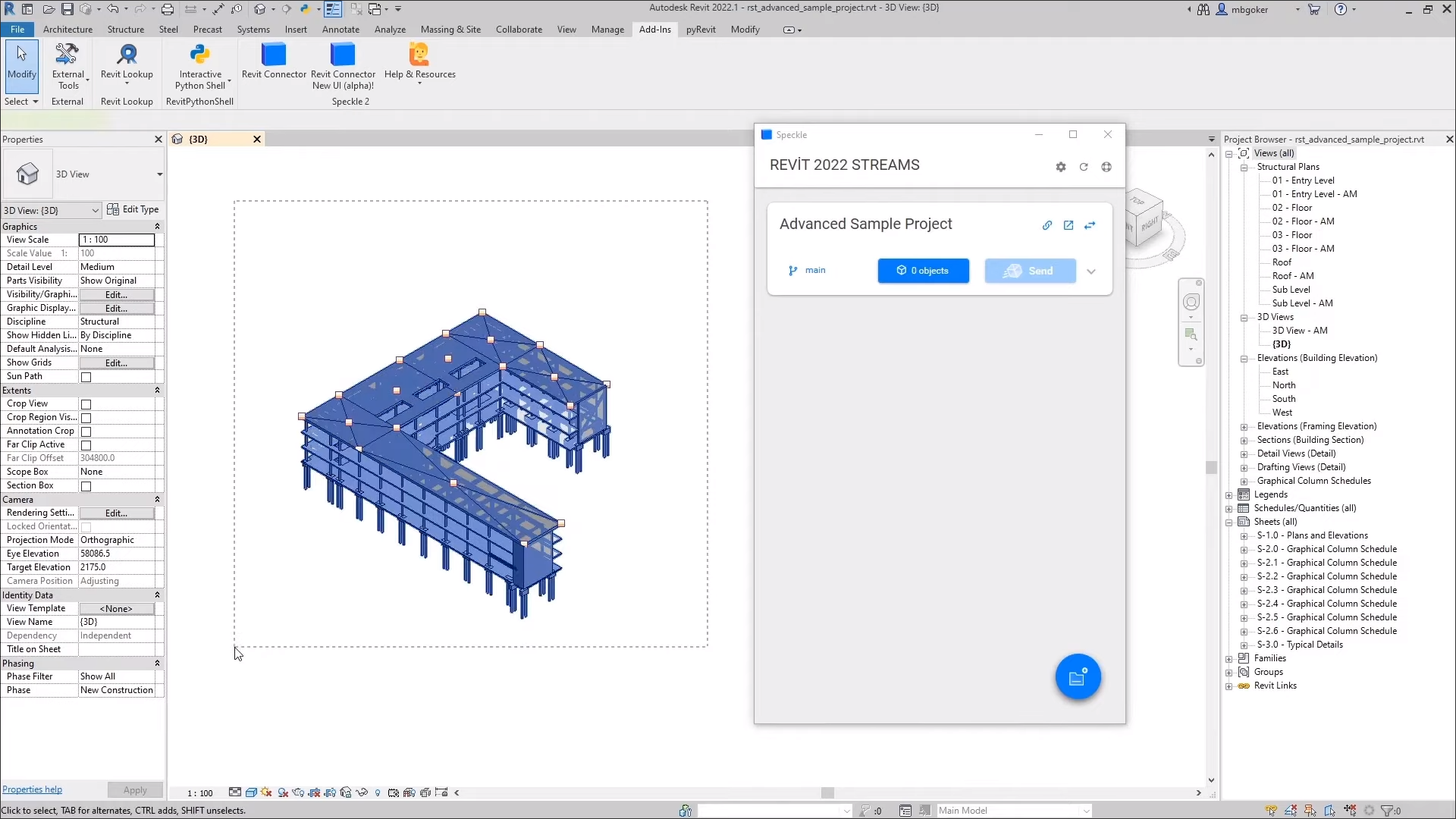Expand Speckle stream card chevron
This screenshot has width=1456, height=819.
tap(1091, 271)
